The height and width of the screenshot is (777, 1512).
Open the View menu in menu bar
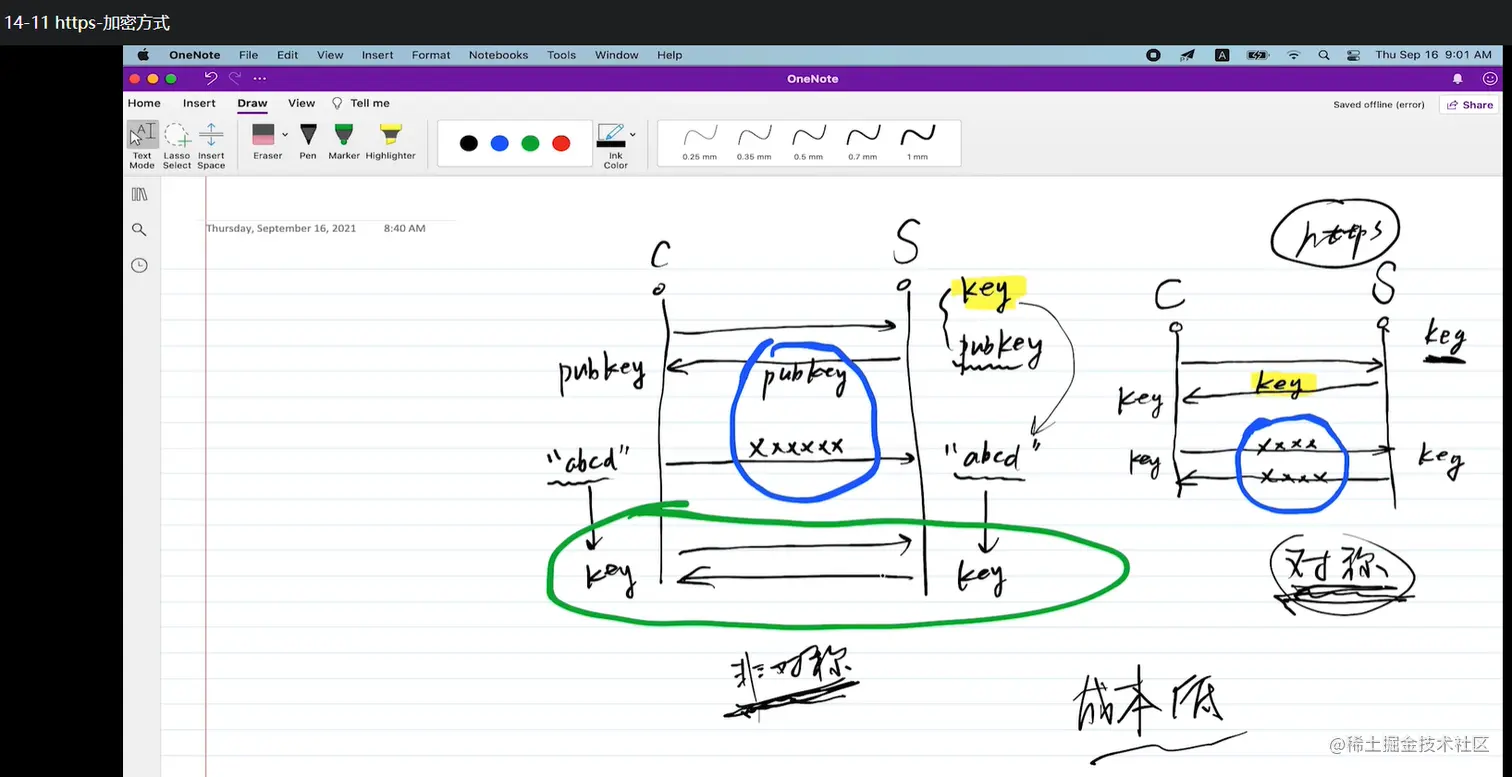(x=330, y=55)
